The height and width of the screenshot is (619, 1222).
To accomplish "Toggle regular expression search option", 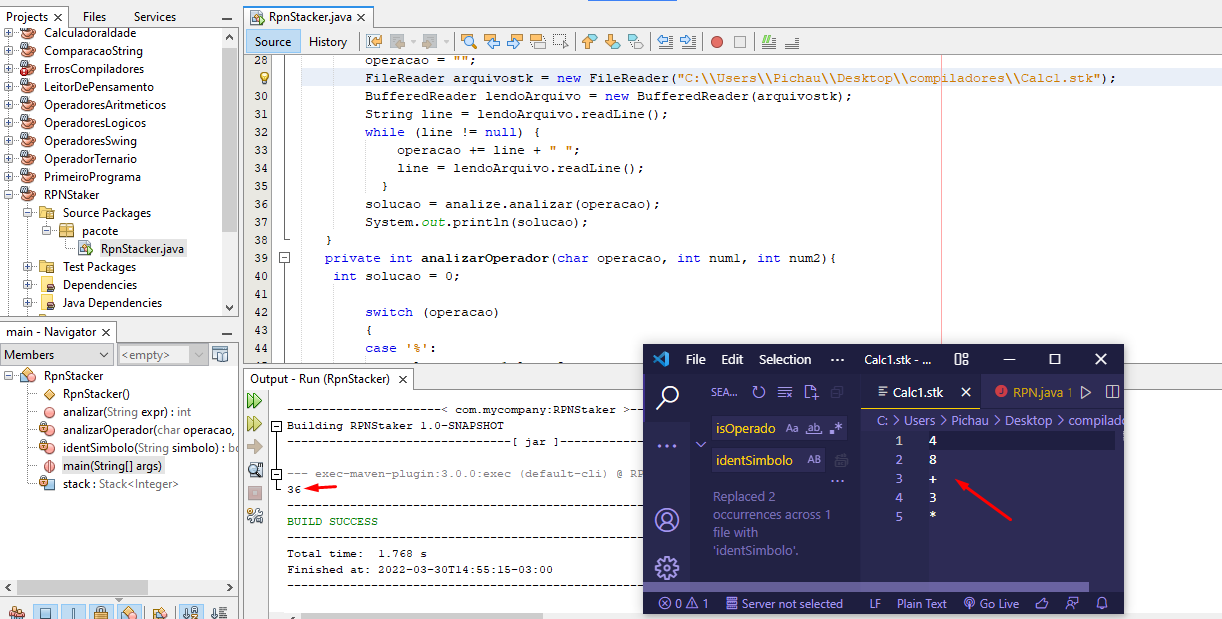I will [x=835, y=428].
